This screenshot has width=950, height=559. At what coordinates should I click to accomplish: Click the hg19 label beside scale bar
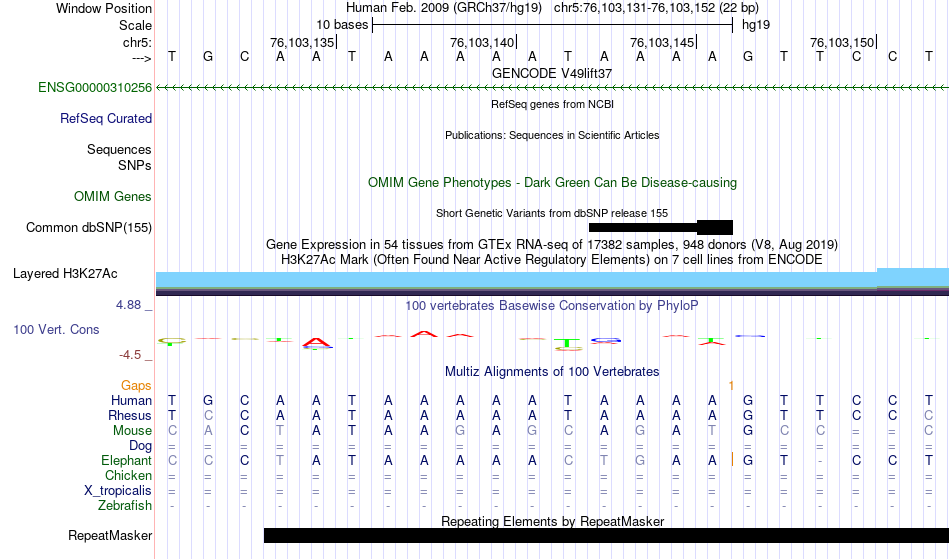point(756,25)
